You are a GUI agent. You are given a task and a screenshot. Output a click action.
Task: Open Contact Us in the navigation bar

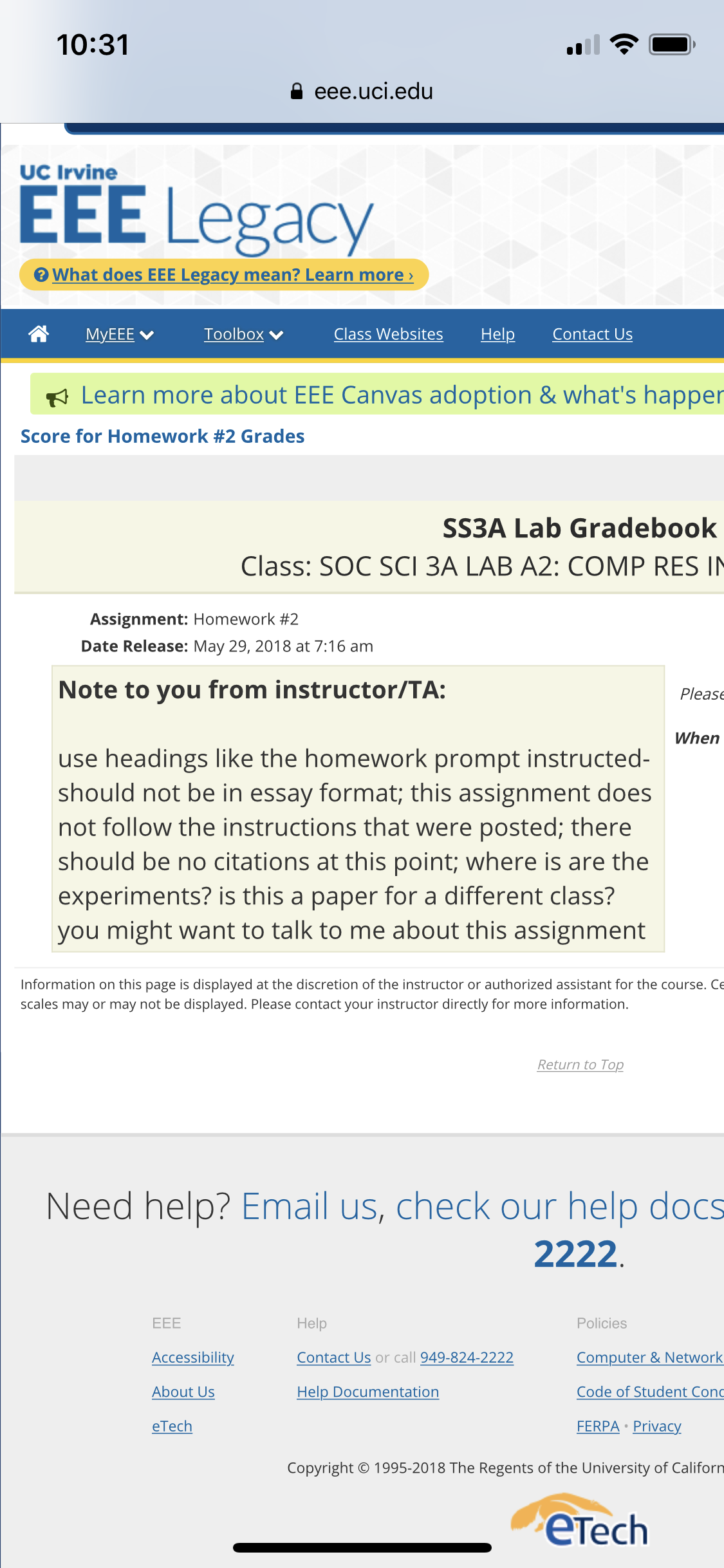click(x=592, y=334)
